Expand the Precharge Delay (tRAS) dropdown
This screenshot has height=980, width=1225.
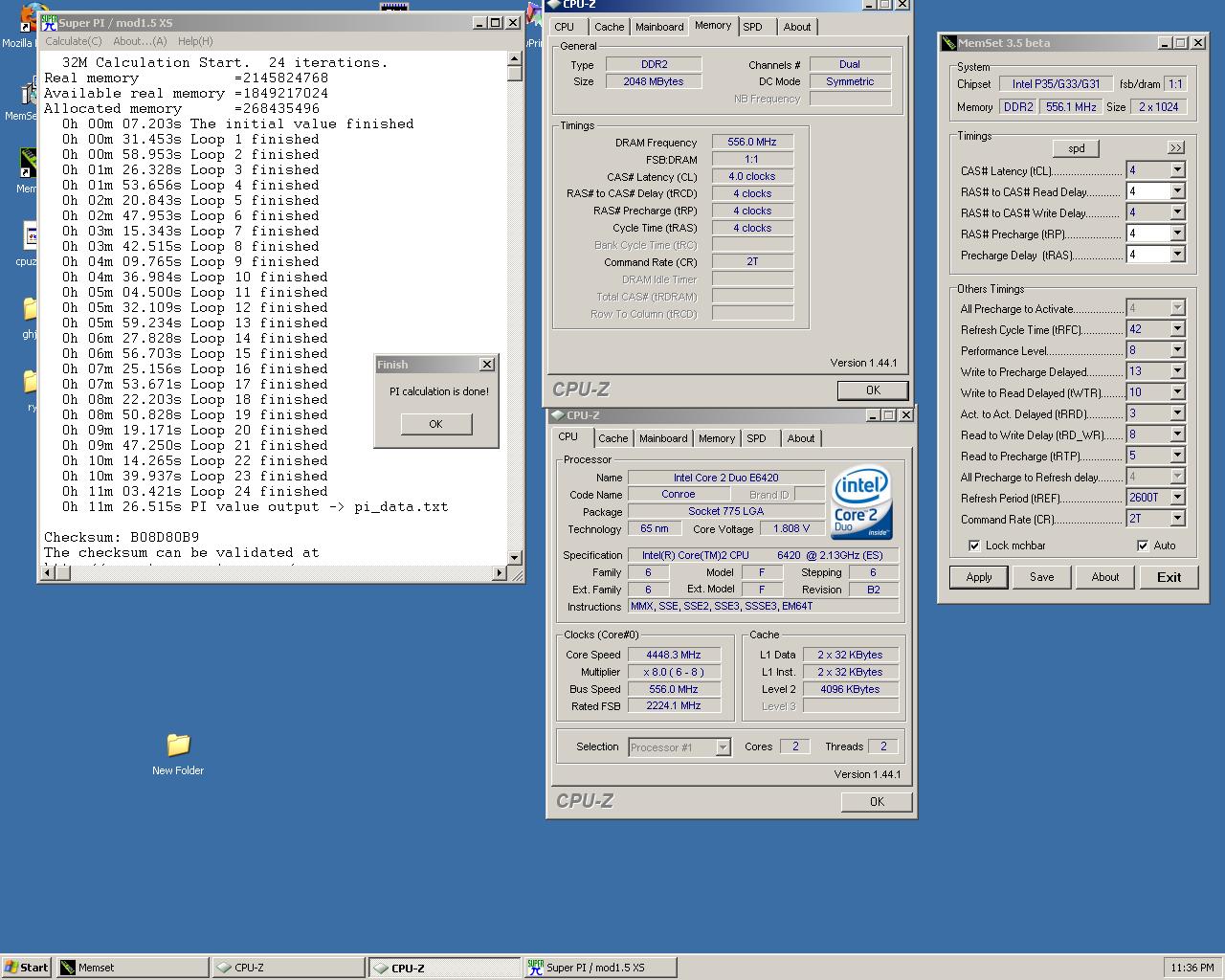pyautogui.click(x=1177, y=255)
